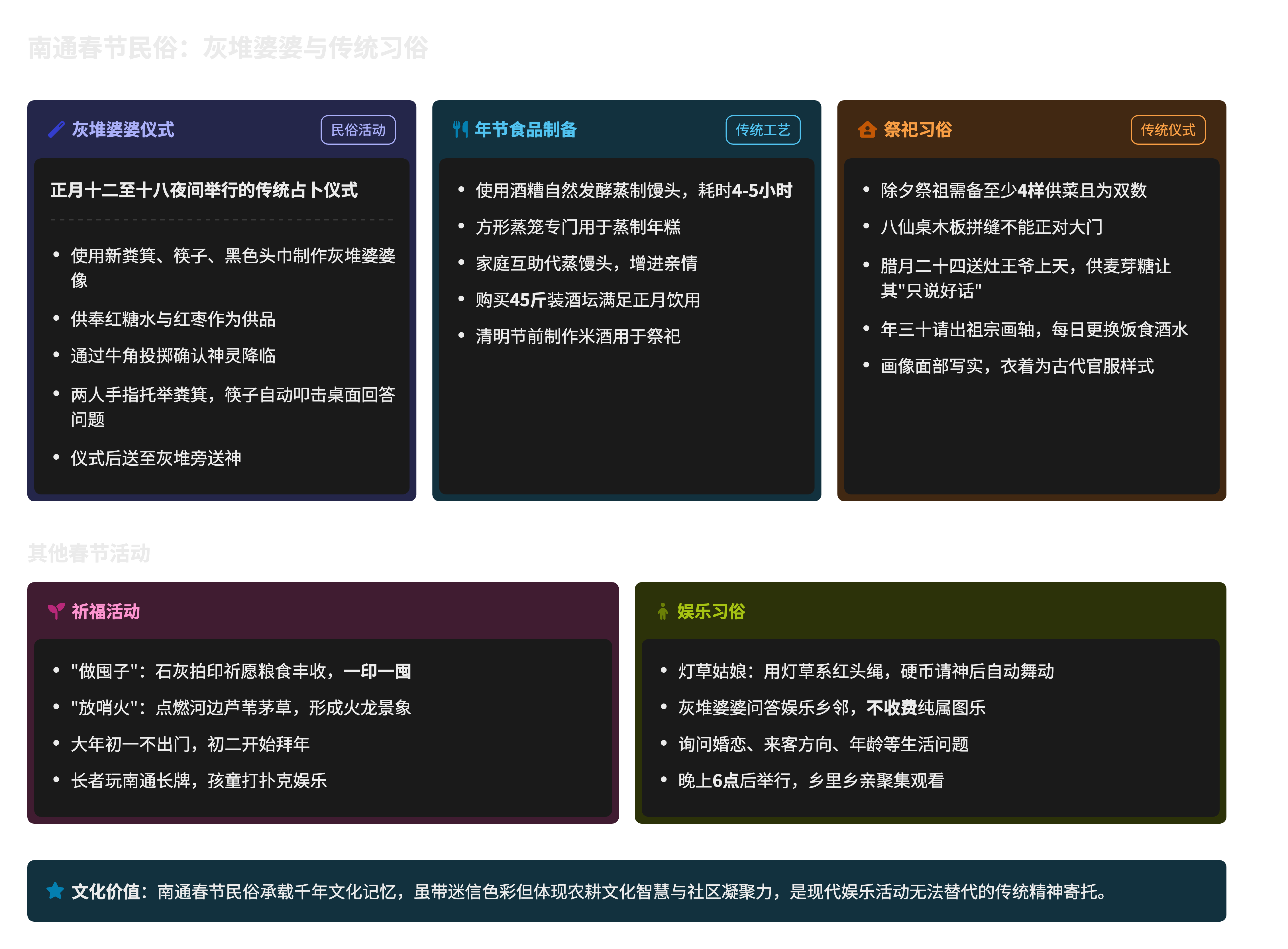The width and height of the screenshot is (1288, 949).
Task: Click the sprout icon beside 祈福活动
Action: (x=56, y=611)
